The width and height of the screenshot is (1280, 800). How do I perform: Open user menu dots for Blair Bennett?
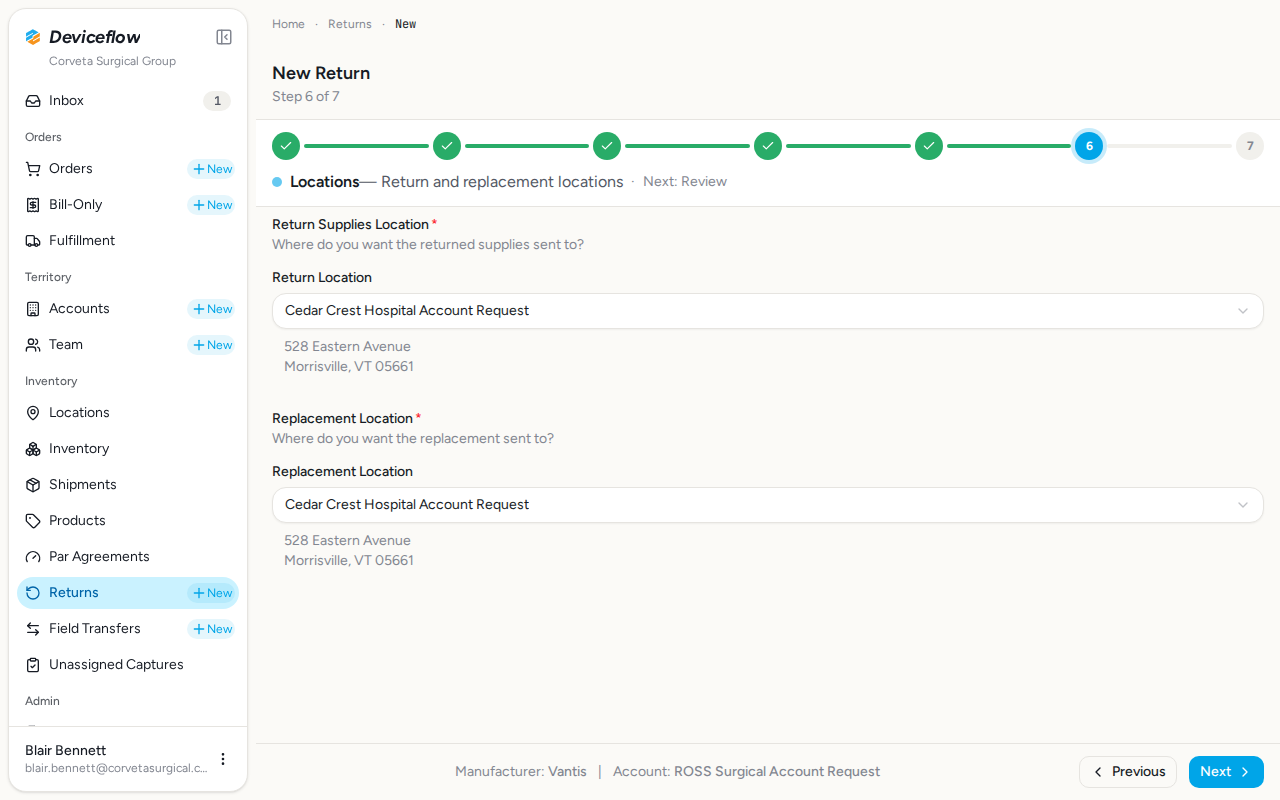(x=223, y=759)
